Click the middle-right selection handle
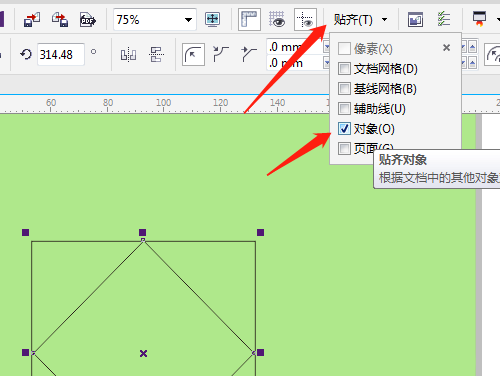The width and height of the screenshot is (500, 376). [x=261, y=352]
